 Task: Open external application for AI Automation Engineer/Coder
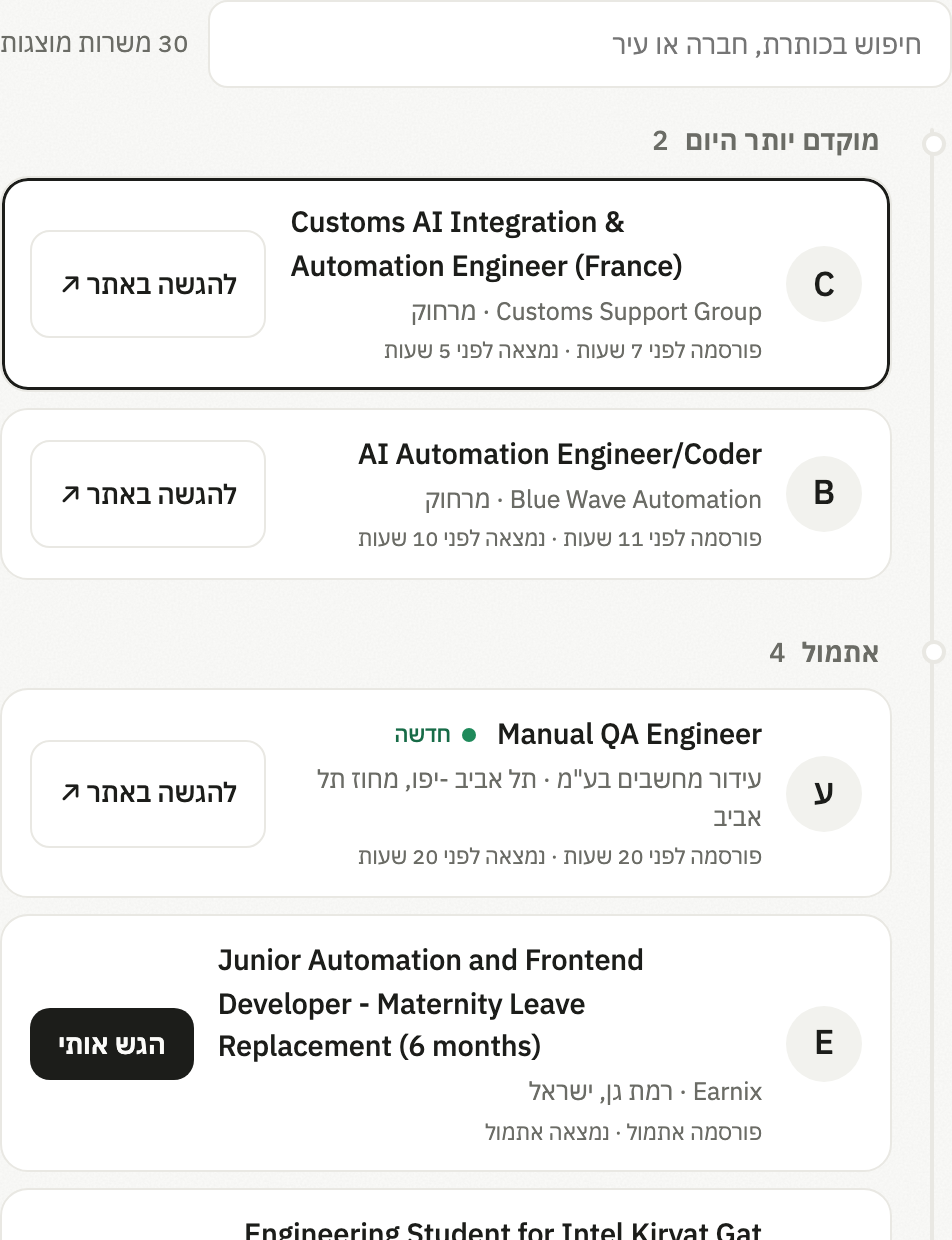point(148,494)
